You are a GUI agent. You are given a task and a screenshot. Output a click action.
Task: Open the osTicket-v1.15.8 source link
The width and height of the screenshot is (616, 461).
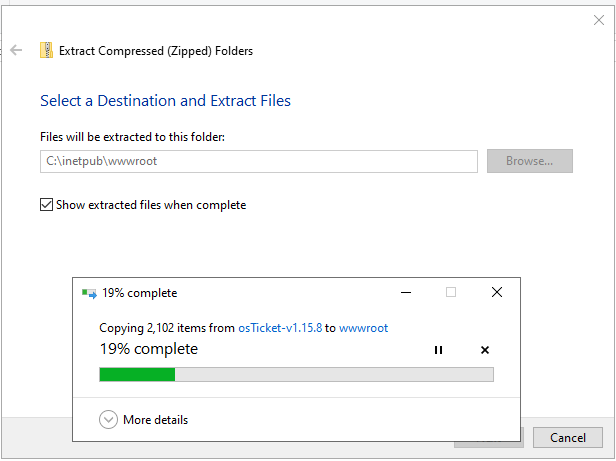tap(280, 328)
